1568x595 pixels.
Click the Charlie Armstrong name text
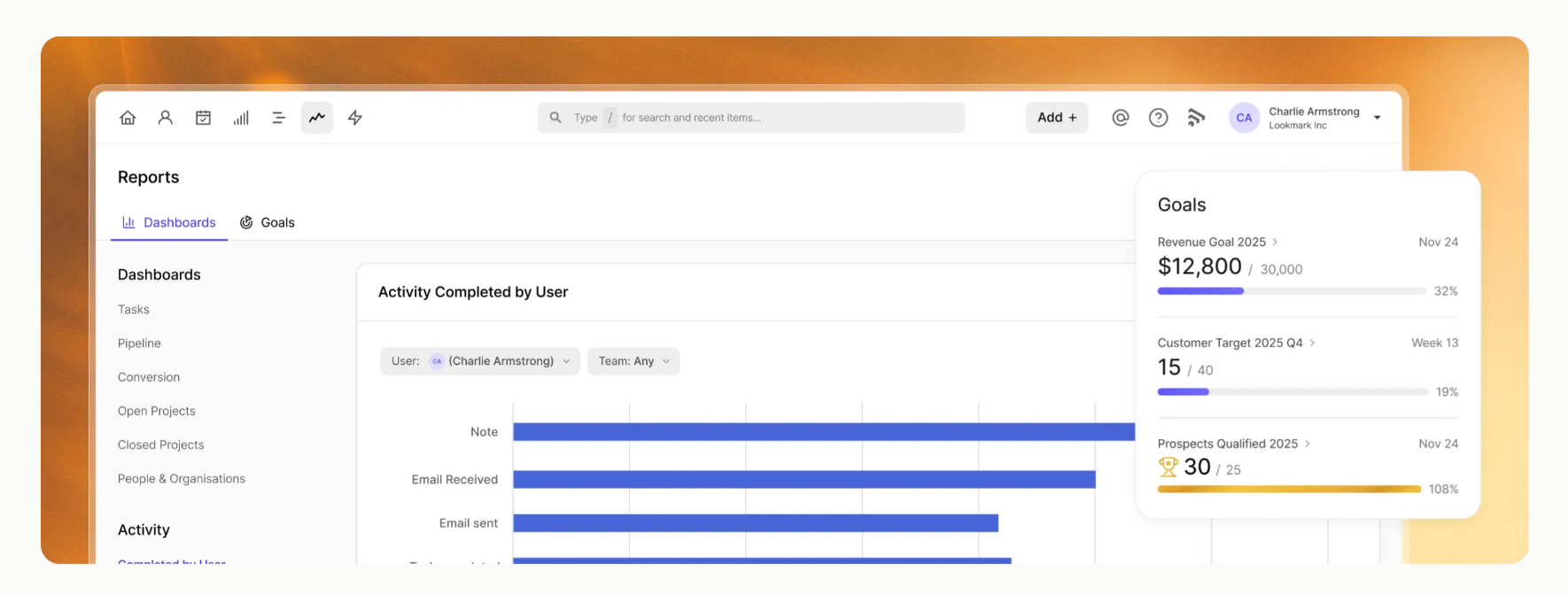pyautogui.click(x=1314, y=112)
